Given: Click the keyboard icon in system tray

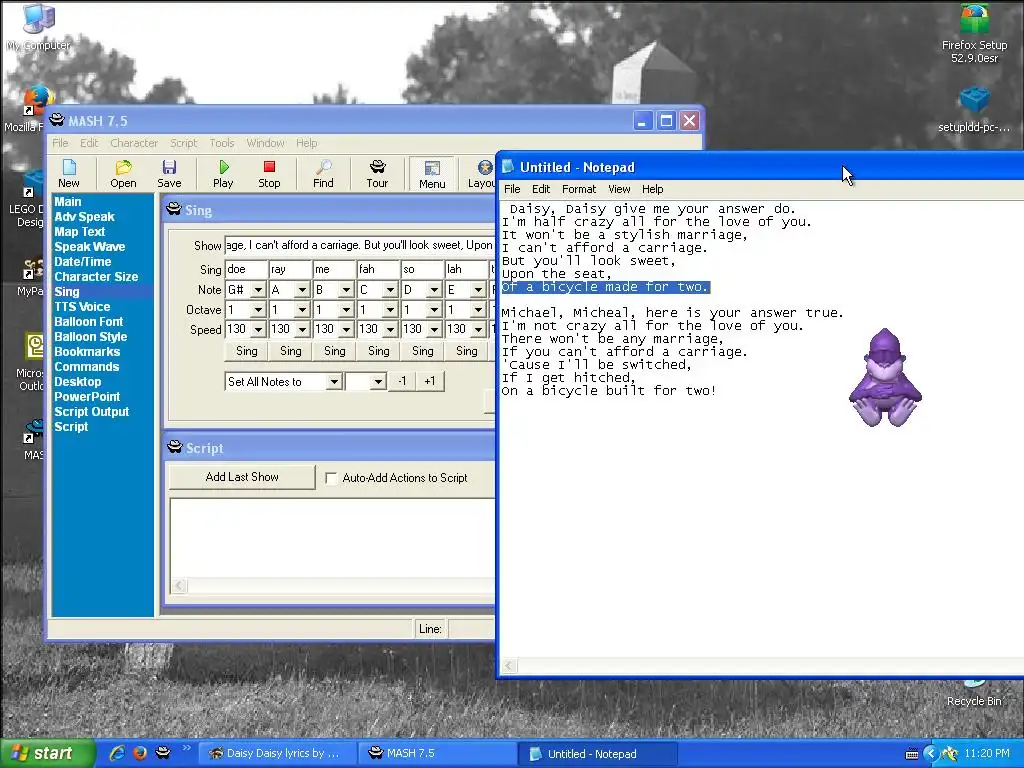Looking at the screenshot, I should (912, 754).
